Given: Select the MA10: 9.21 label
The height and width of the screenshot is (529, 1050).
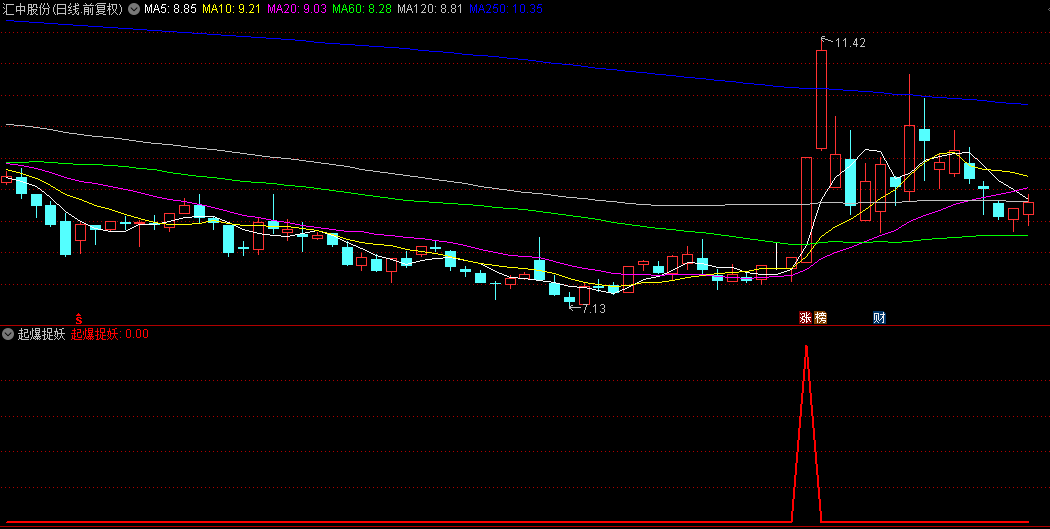Looking at the screenshot, I should (231, 9).
